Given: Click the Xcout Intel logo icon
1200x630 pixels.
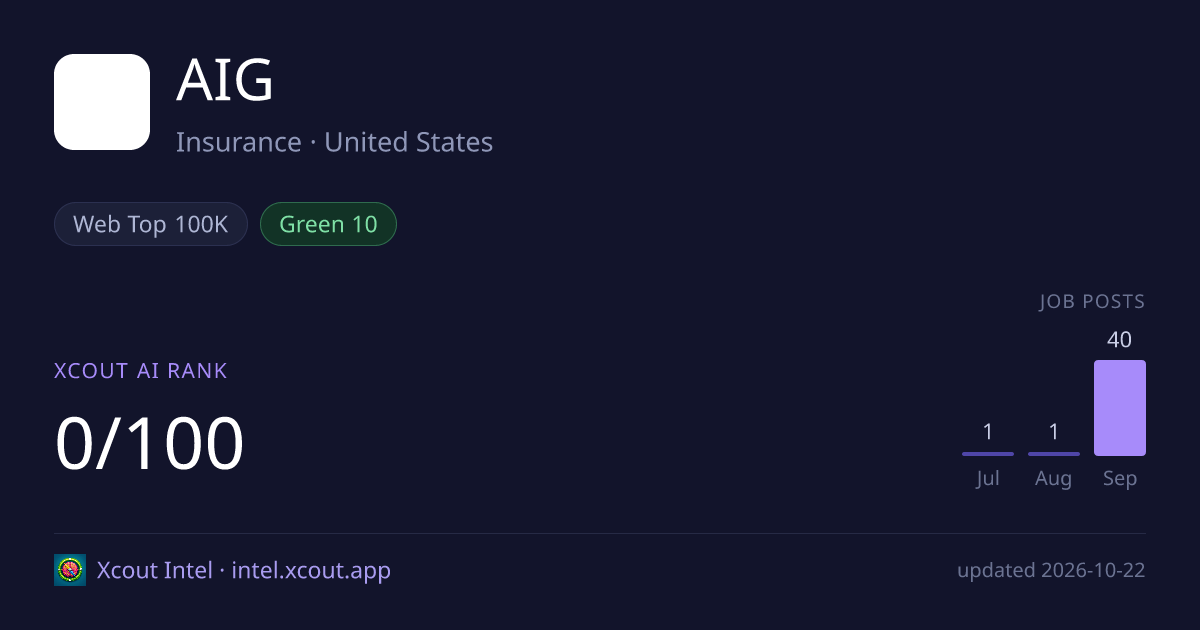Looking at the screenshot, I should coord(70,570).
